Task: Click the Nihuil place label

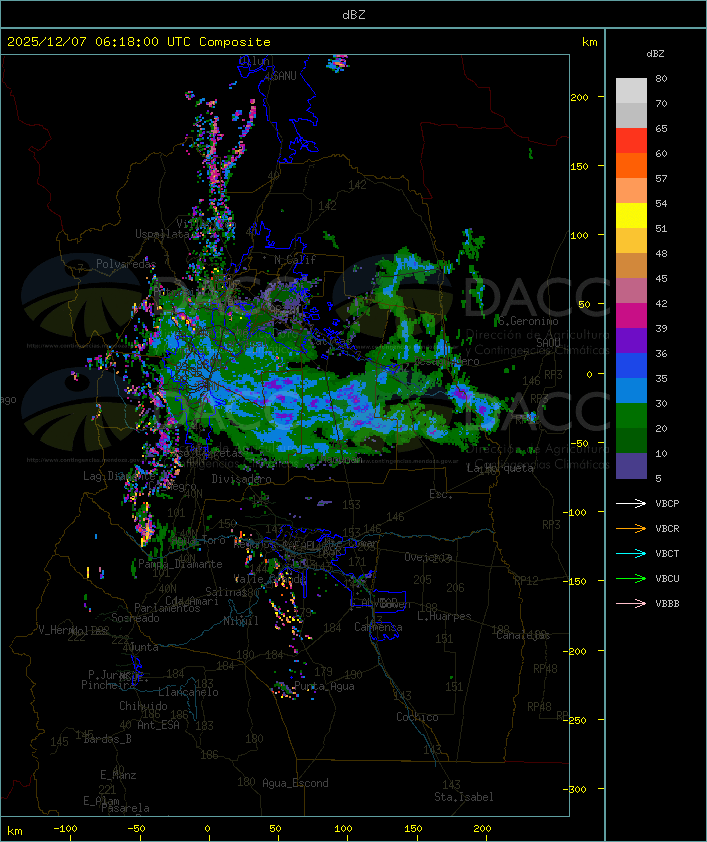Action: 241,621
